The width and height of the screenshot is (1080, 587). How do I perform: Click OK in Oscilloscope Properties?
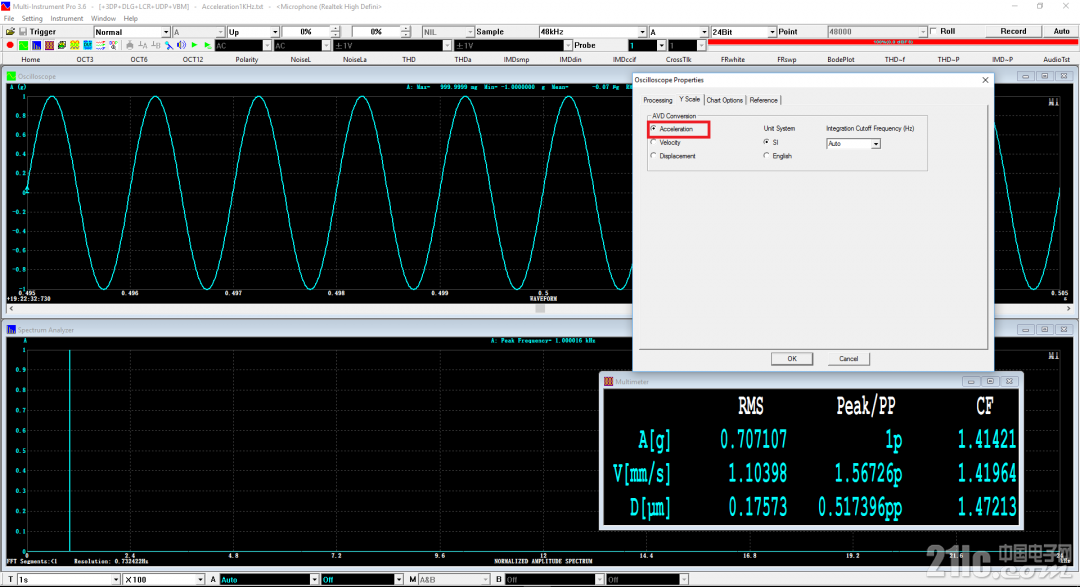coord(792,359)
